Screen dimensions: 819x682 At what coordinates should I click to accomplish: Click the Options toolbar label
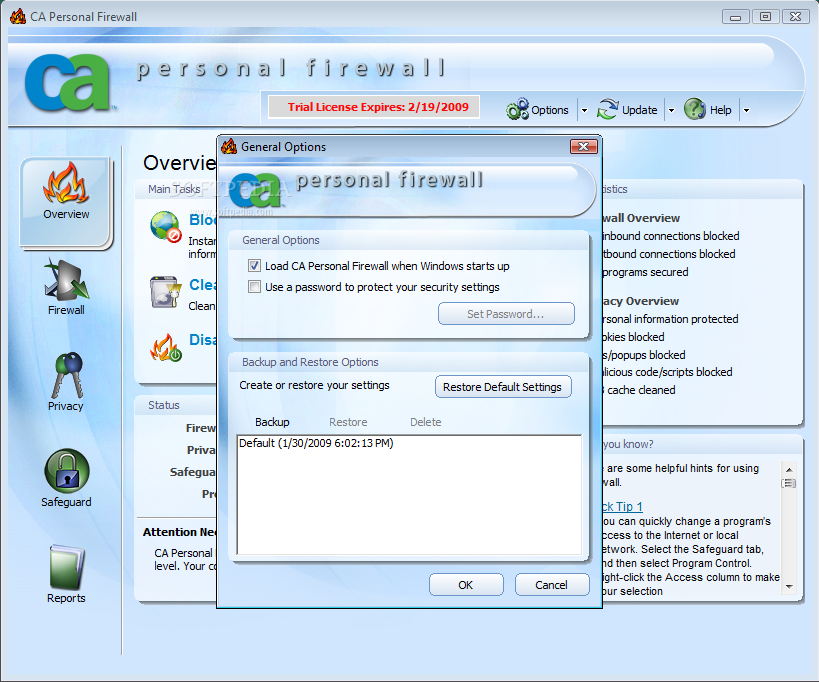point(549,110)
